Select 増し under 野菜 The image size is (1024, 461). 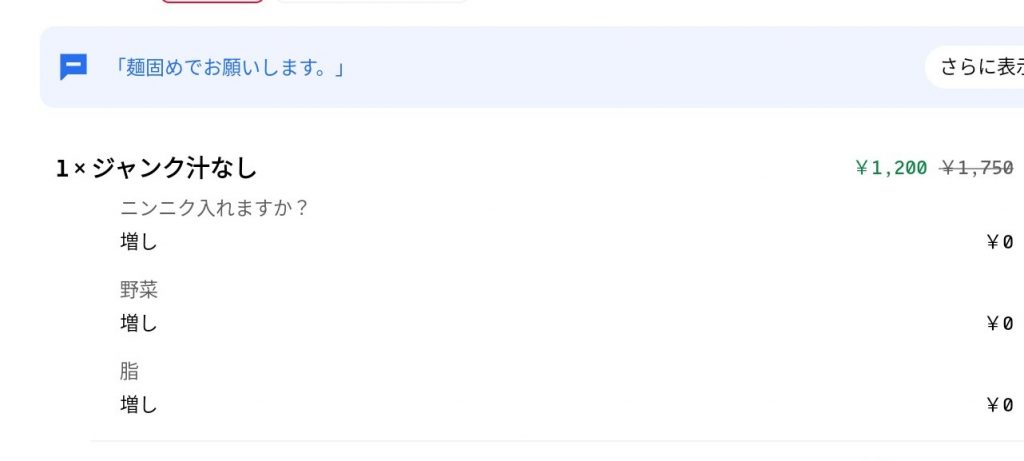[x=139, y=323]
